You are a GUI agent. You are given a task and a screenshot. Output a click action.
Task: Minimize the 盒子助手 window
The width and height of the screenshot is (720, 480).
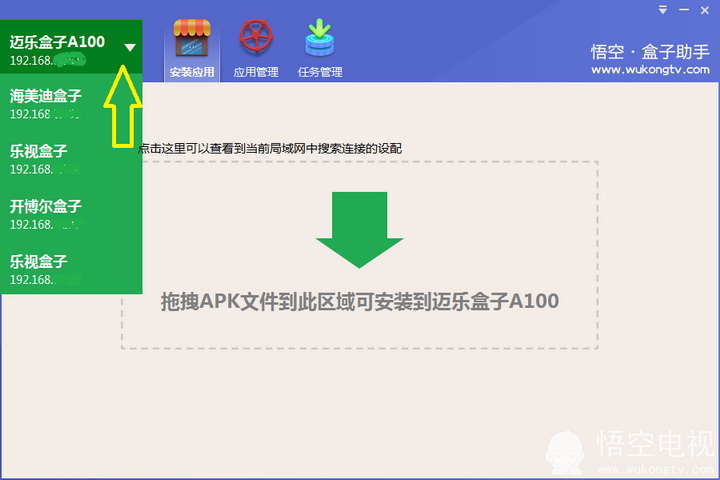tap(684, 10)
